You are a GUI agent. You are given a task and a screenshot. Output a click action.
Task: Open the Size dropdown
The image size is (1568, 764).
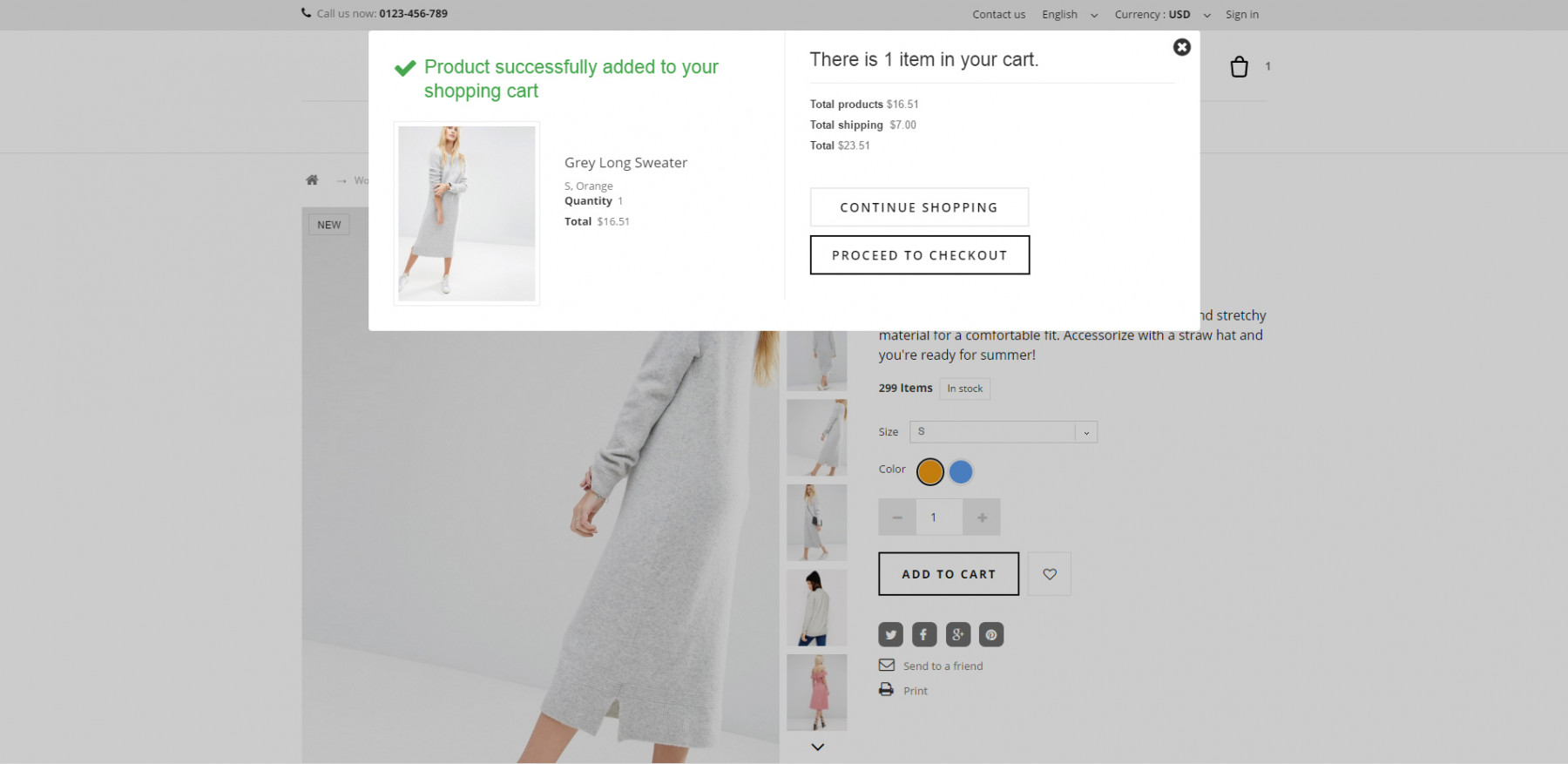pyautogui.click(x=1003, y=432)
